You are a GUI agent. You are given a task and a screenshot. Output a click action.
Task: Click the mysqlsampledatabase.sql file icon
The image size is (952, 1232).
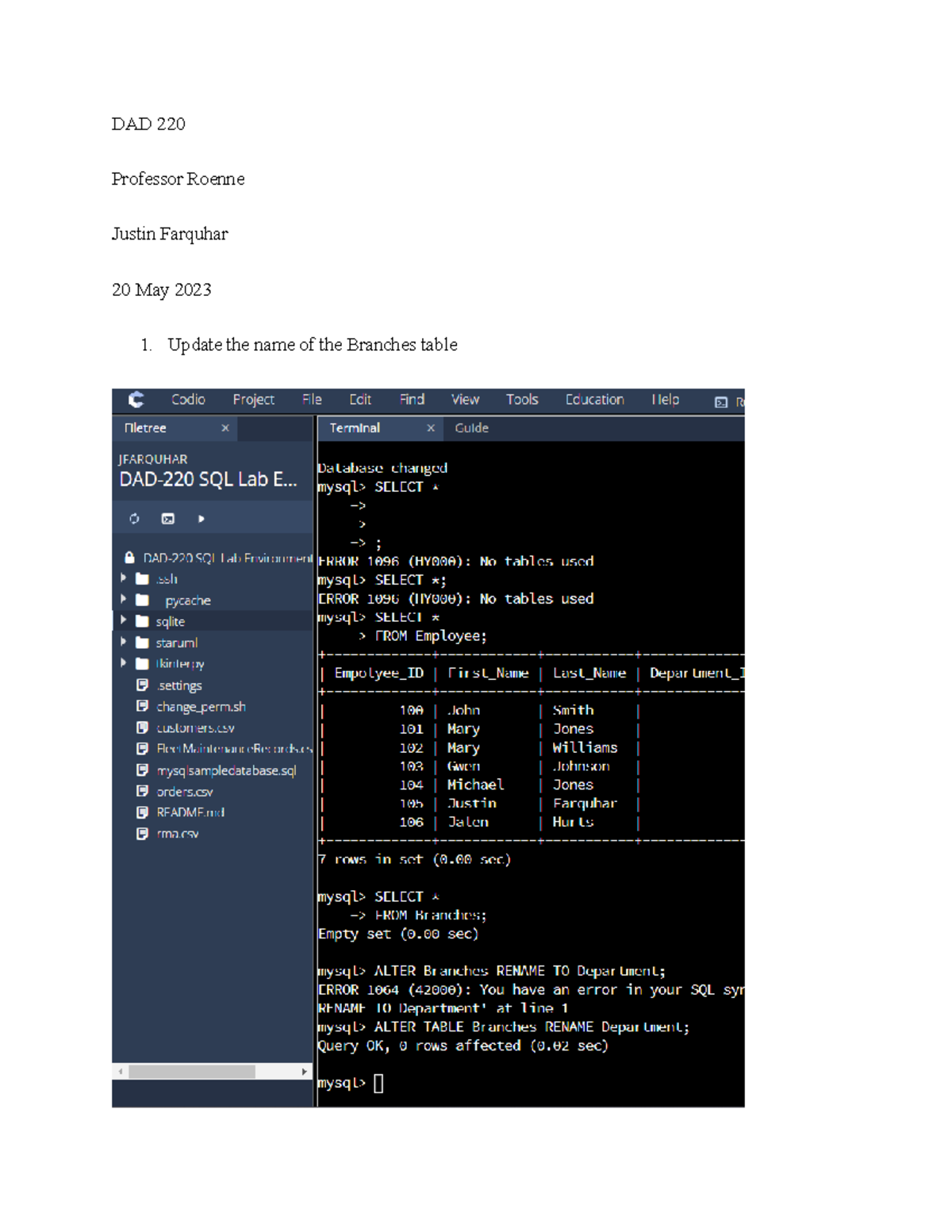coord(142,770)
